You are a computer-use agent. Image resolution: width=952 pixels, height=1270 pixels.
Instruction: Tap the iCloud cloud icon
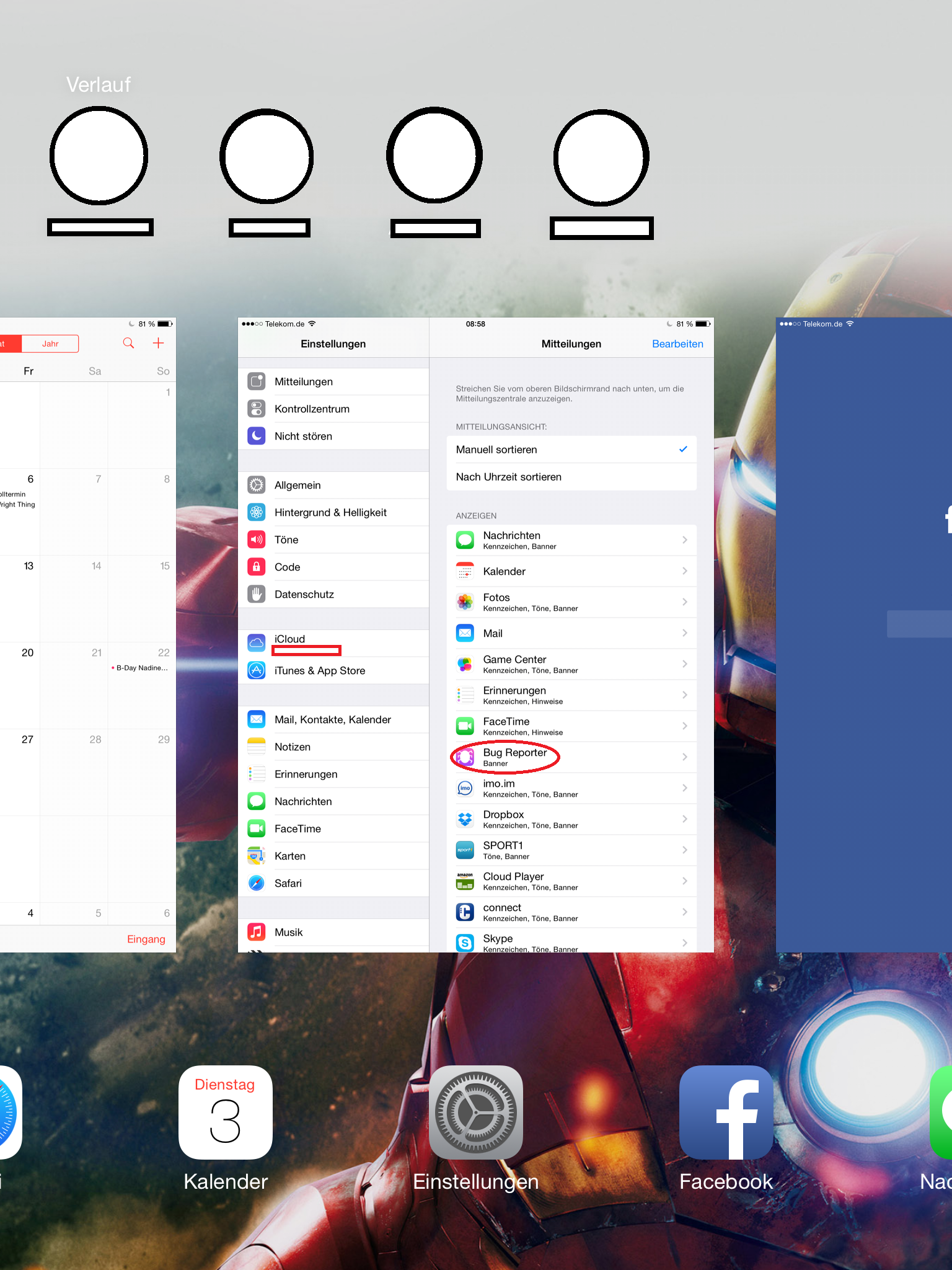(257, 643)
